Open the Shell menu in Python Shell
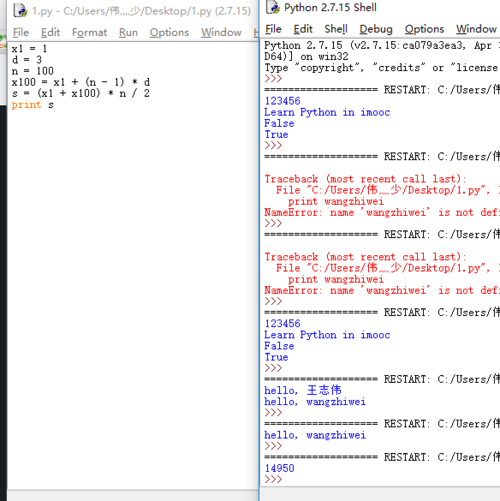 (336, 29)
